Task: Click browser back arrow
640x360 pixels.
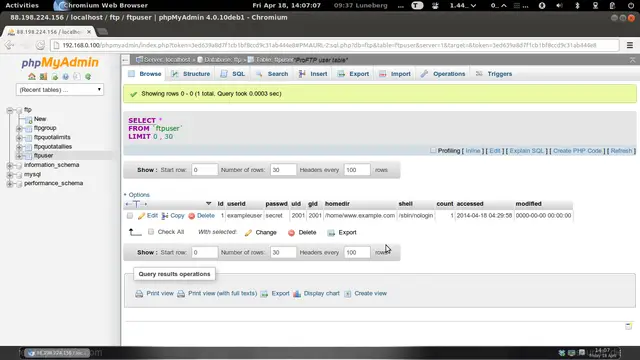Action: pos(9,45)
